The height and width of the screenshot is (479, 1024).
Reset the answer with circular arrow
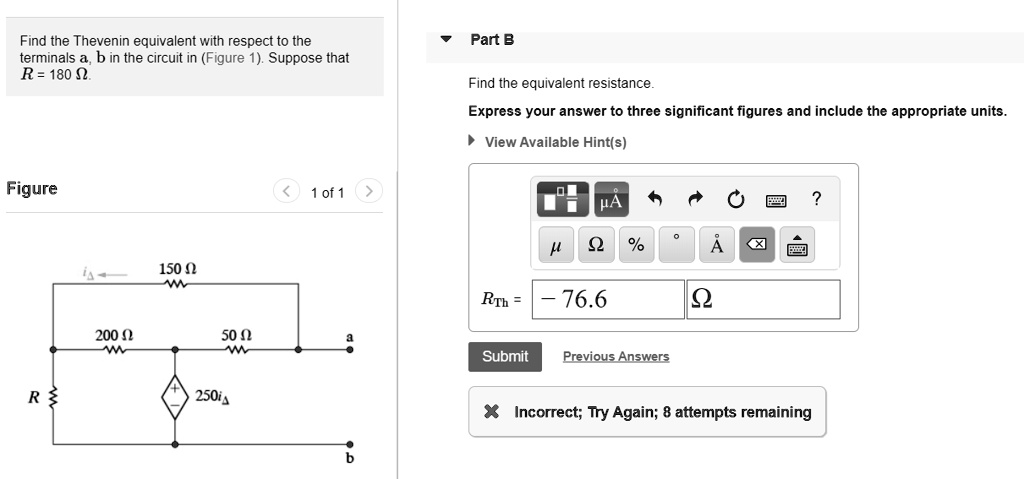[735, 199]
